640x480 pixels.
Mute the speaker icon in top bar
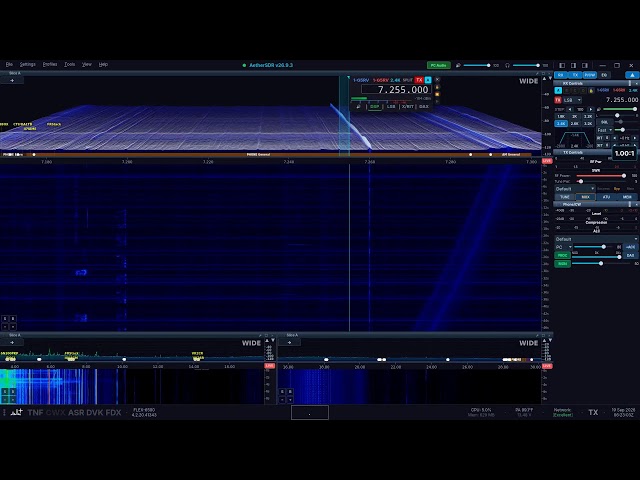coord(458,65)
